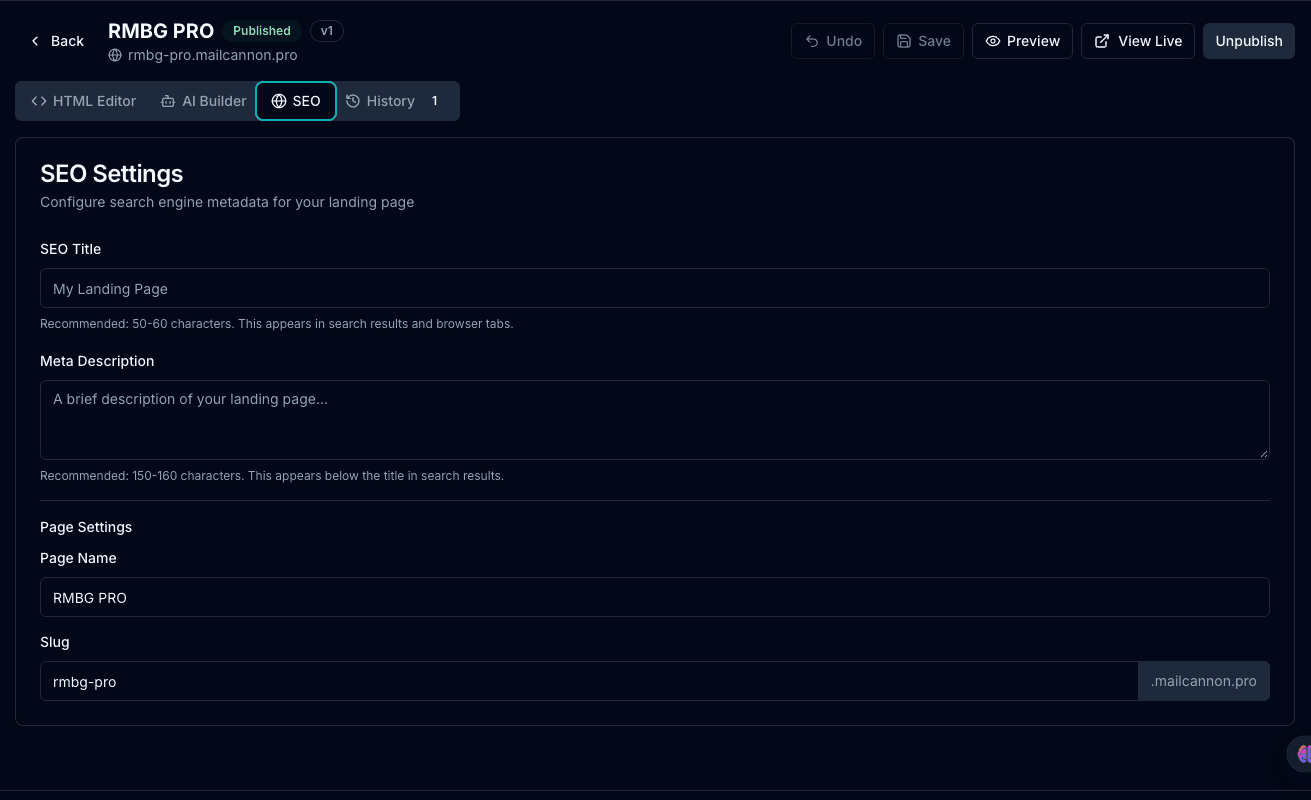The image size is (1311, 800).
Task: Select the SEO tab
Action: coord(296,101)
